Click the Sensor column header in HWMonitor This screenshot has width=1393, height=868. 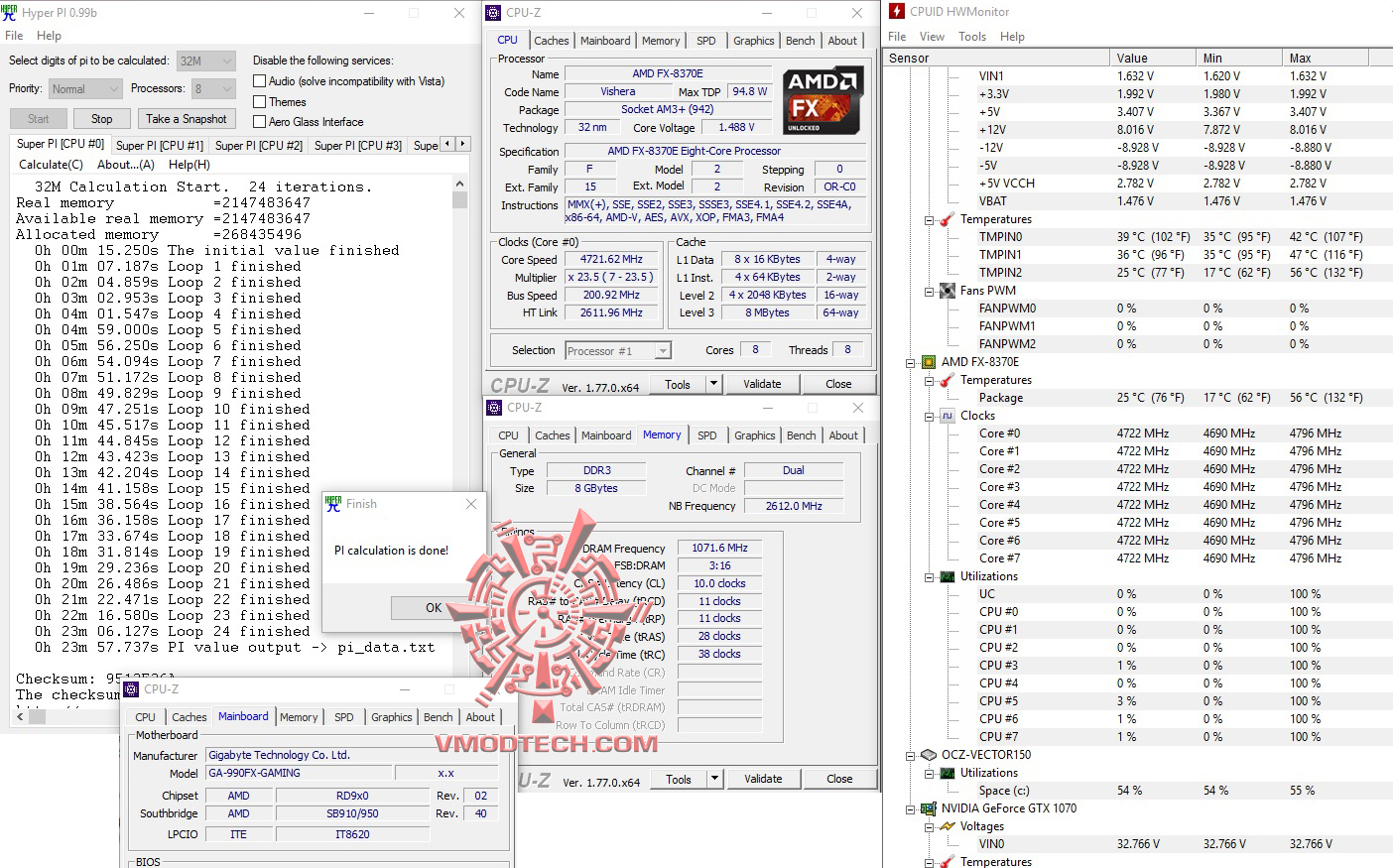[x=996, y=58]
